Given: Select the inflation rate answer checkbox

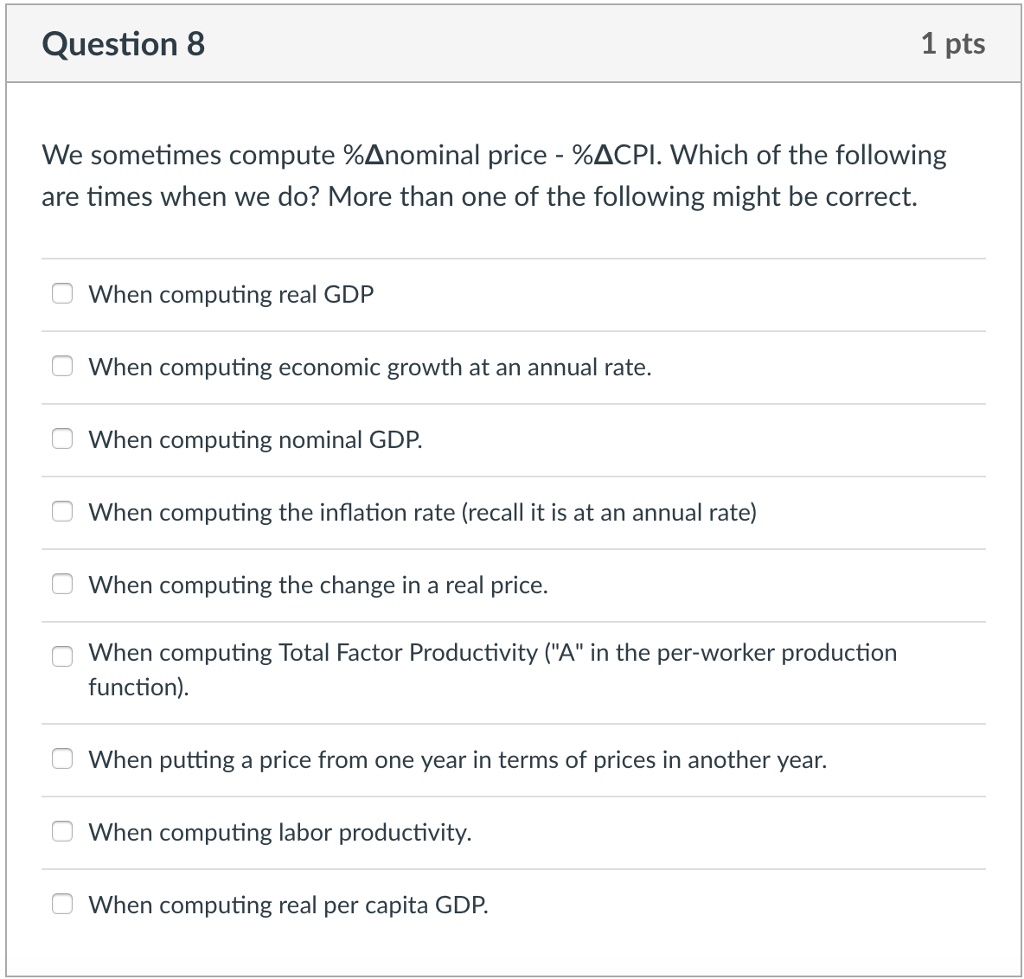Looking at the screenshot, I should pos(62,511).
